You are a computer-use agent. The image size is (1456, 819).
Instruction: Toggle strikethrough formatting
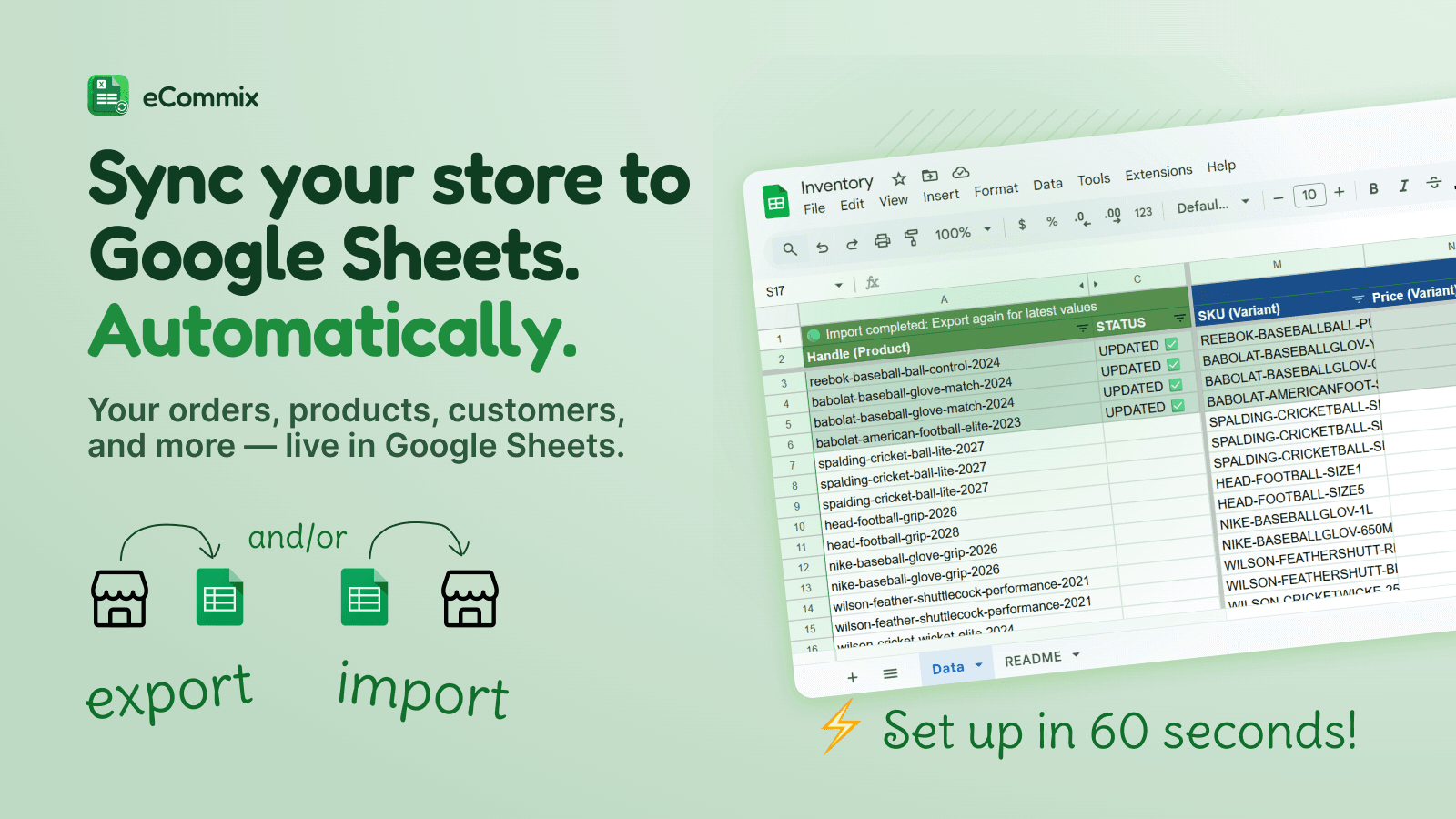[x=1433, y=183]
